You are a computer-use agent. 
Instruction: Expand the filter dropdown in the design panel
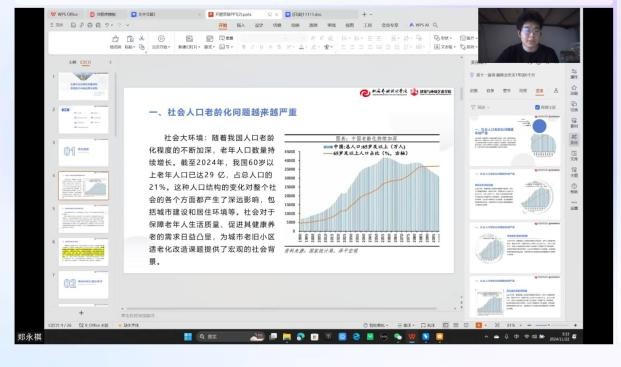pyautogui.click(x=480, y=107)
